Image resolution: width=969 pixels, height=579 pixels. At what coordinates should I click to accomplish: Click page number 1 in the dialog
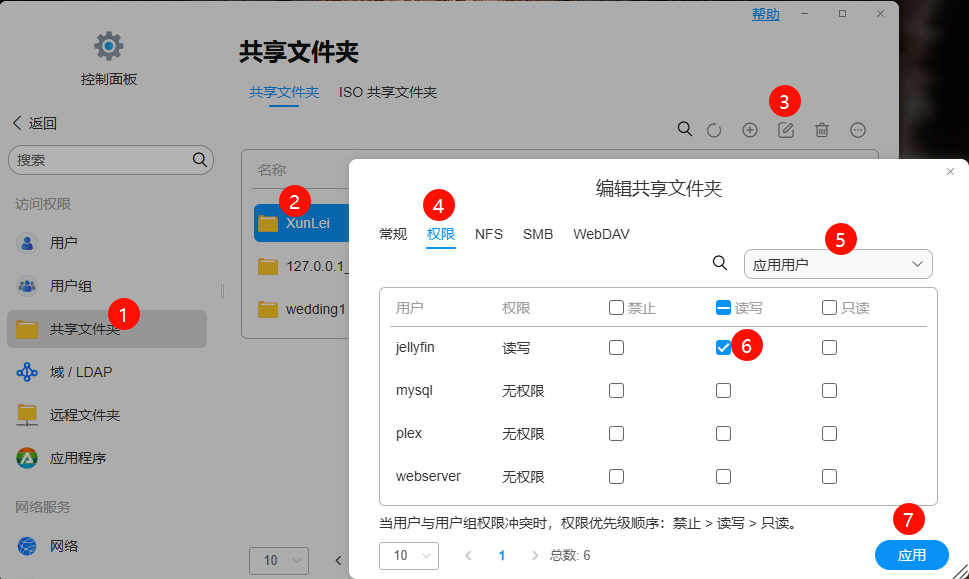[x=502, y=556]
